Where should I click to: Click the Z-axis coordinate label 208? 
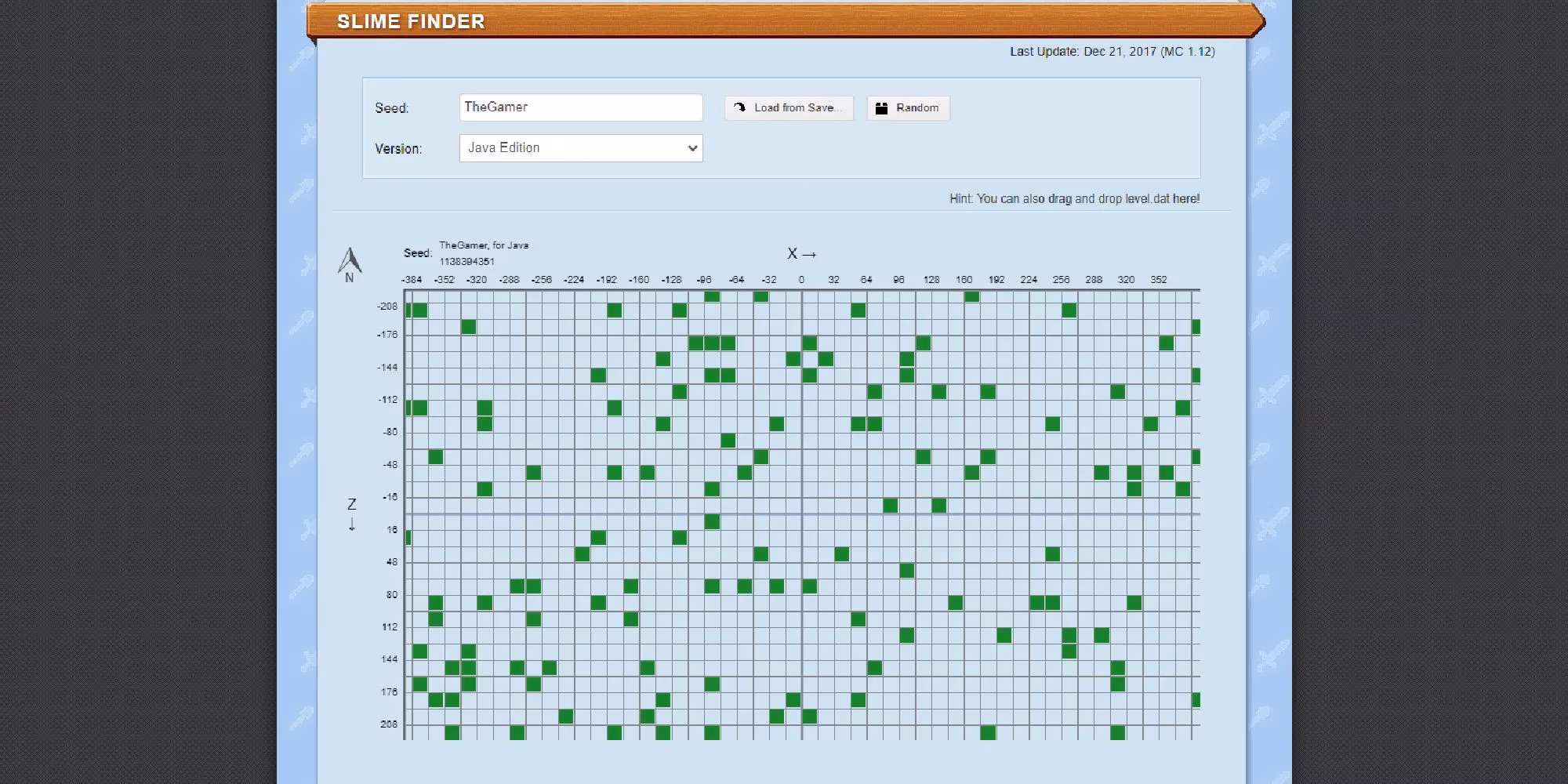coord(389,724)
